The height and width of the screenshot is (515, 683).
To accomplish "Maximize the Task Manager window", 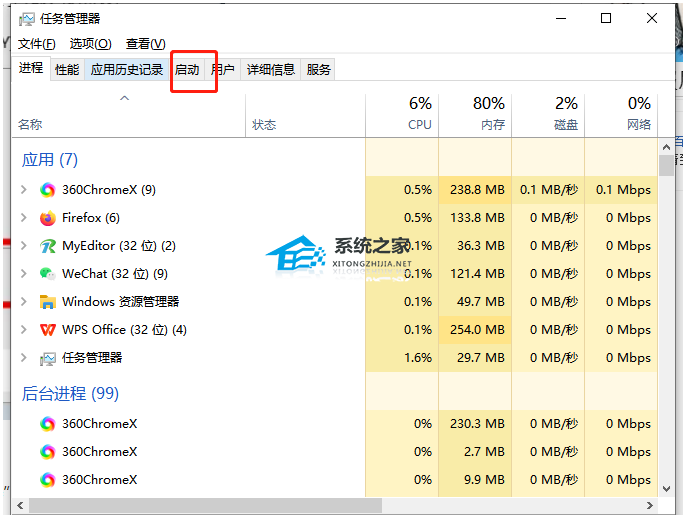I will coord(606,18).
